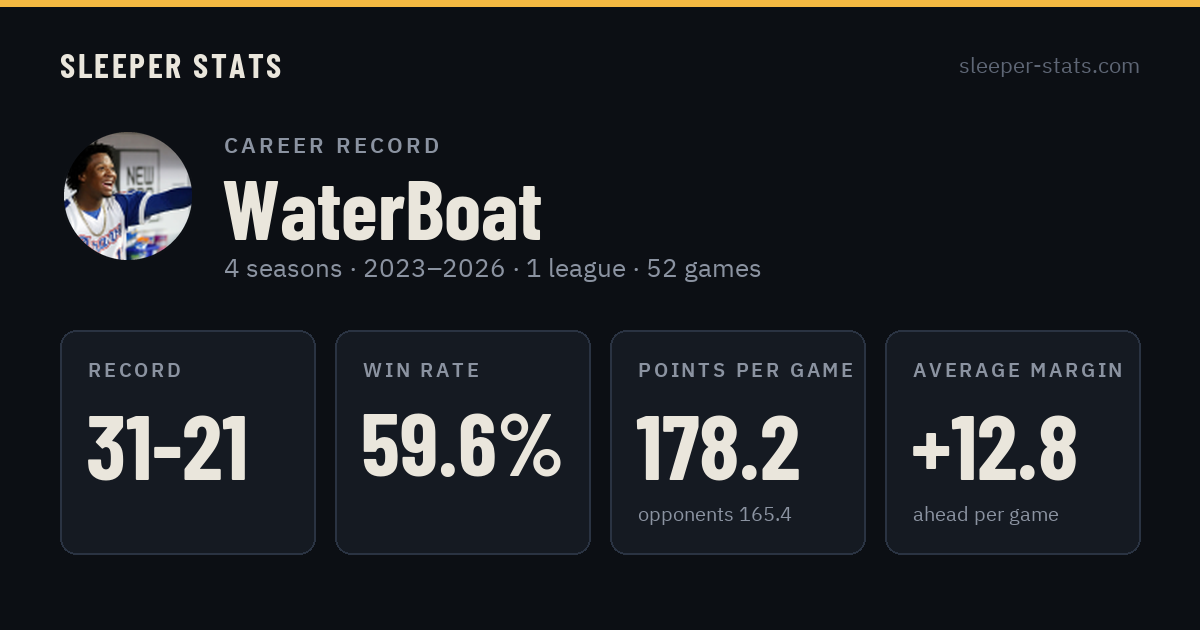Click the opponents 165.4 subtext

[715, 515]
